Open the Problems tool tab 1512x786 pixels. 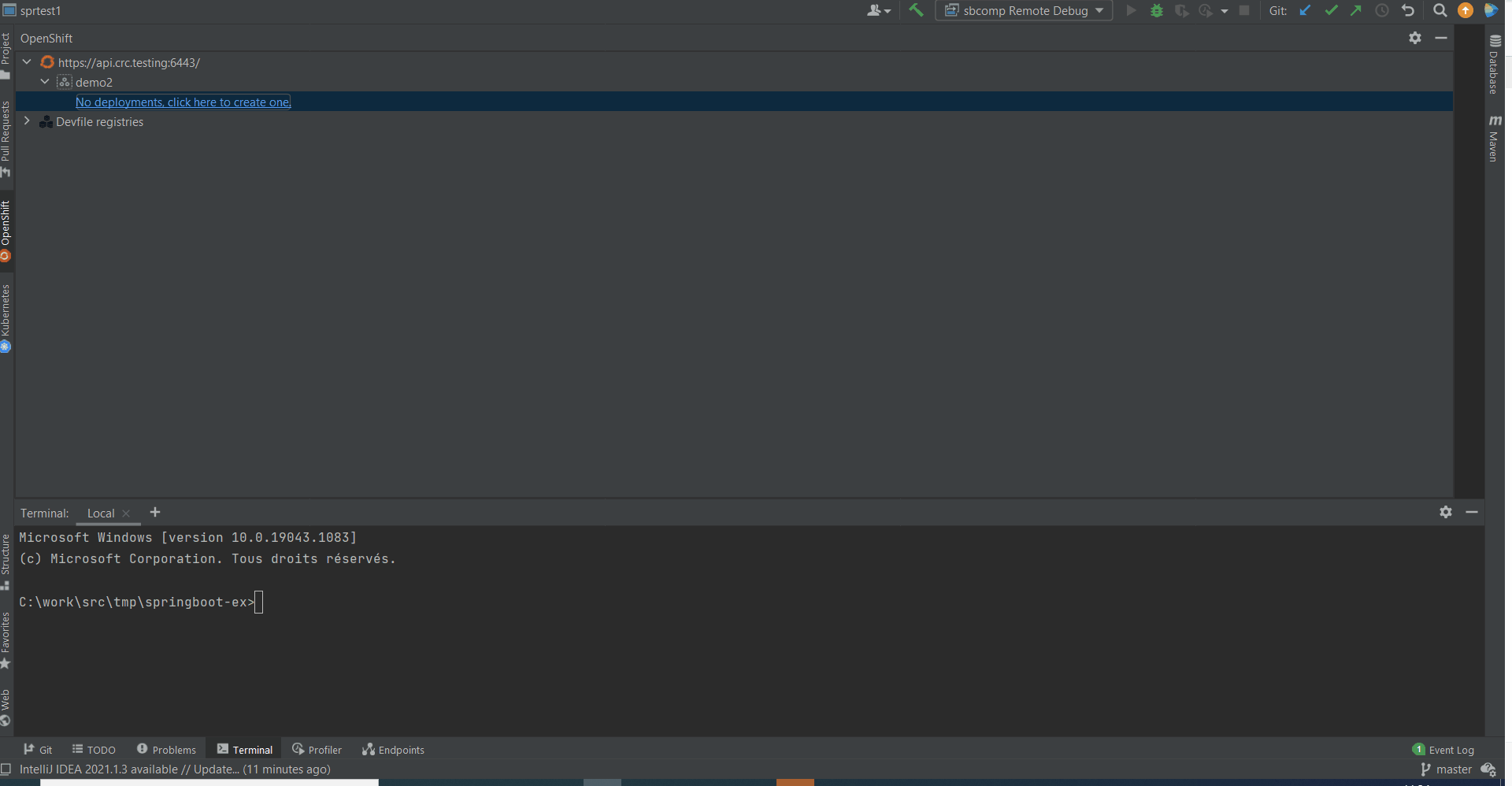click(166, 750)
